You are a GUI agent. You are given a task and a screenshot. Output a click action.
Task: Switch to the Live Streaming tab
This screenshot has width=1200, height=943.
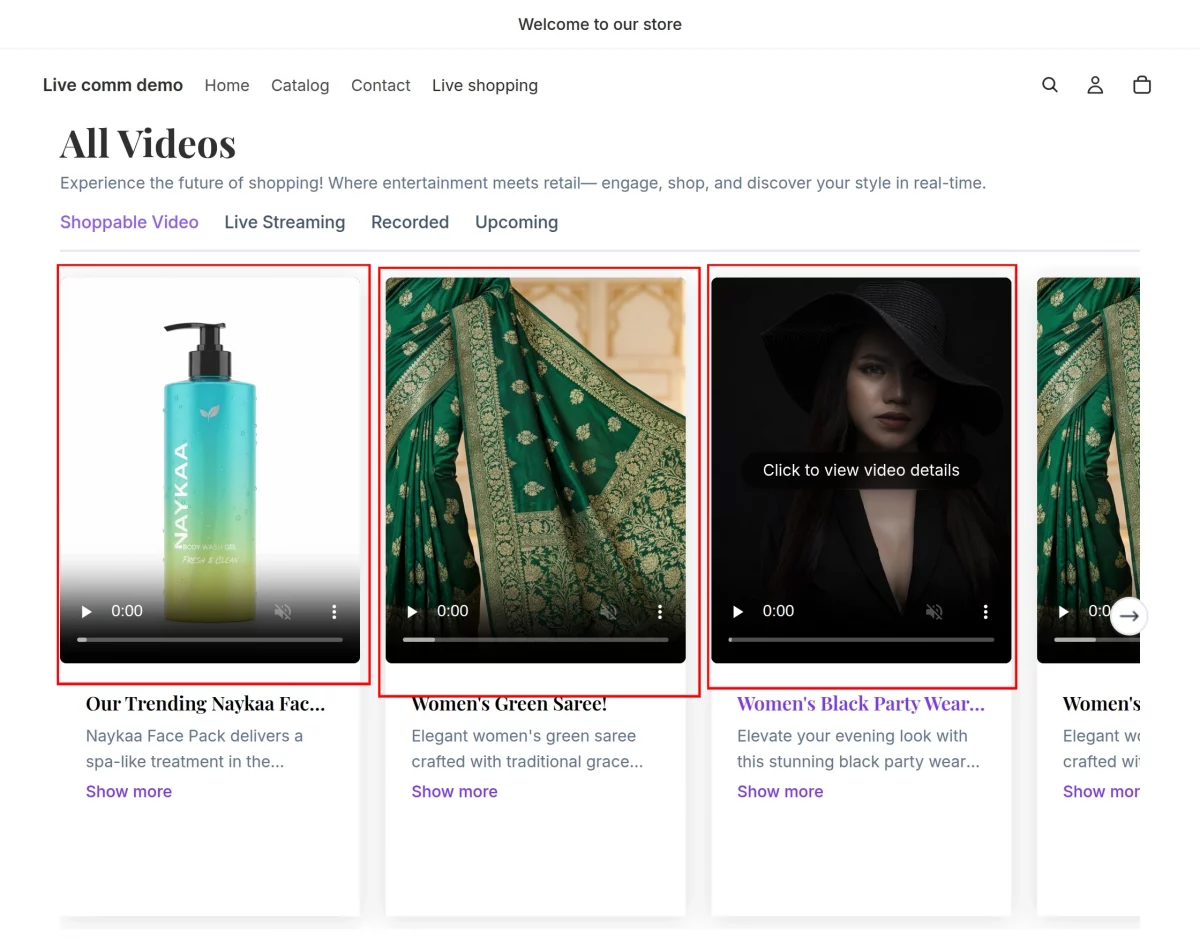[284, 222]
